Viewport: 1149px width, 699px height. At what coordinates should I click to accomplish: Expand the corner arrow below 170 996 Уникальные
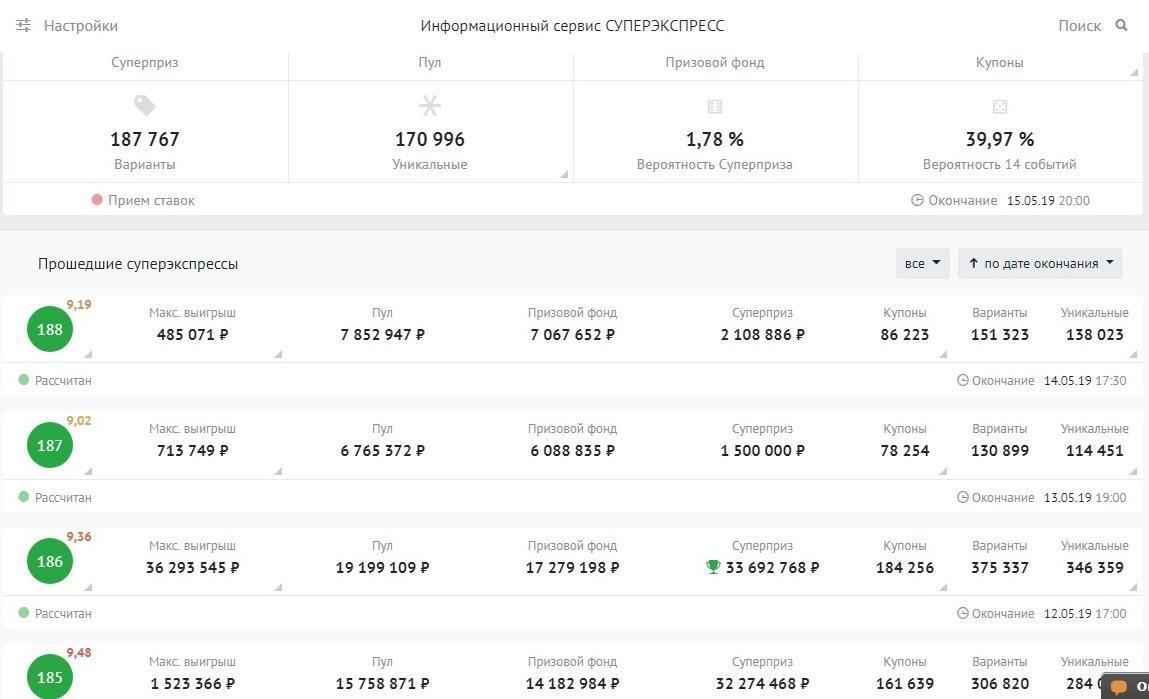[x=564, y=174]
